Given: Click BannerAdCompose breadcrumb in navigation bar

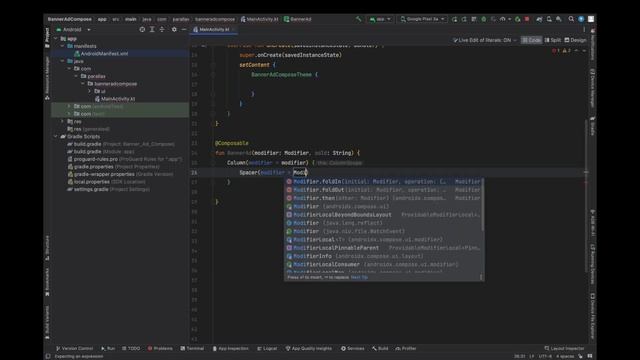Looking at the screenshot, I should (69, 19).
